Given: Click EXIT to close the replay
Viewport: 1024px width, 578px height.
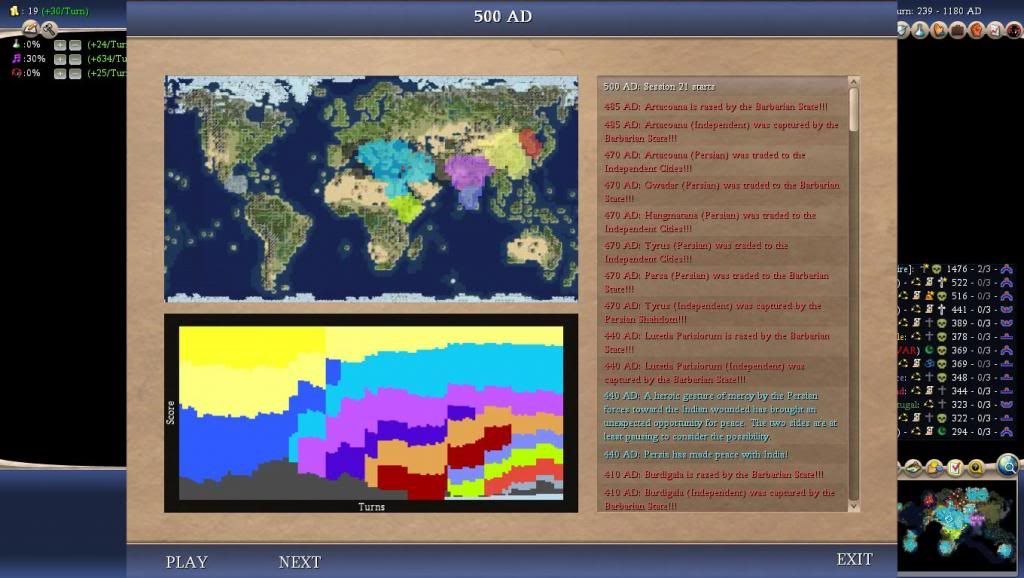Looking at the screenshot, I should click(854, 559).
